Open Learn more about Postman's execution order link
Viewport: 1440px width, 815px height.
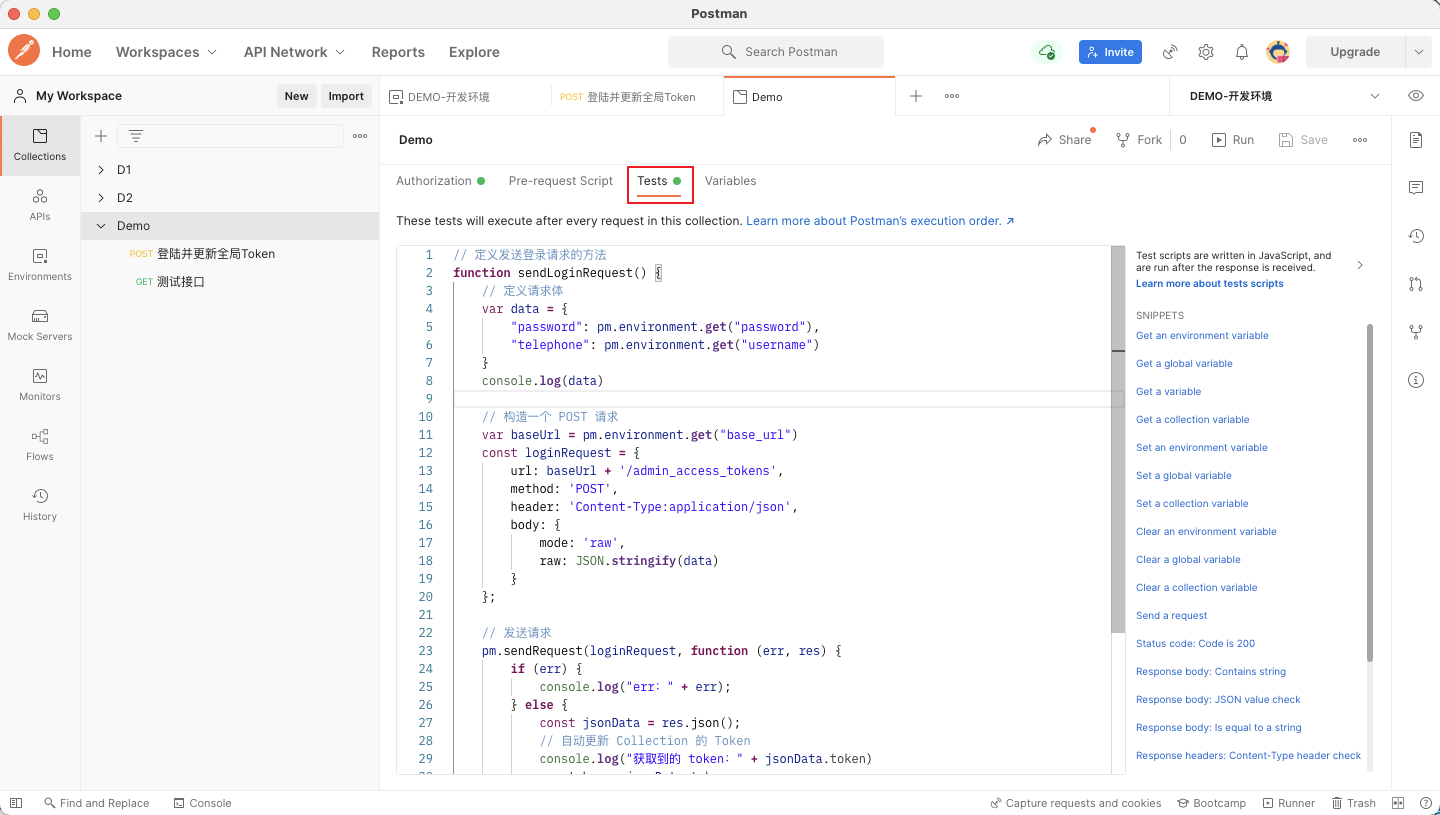880,221
